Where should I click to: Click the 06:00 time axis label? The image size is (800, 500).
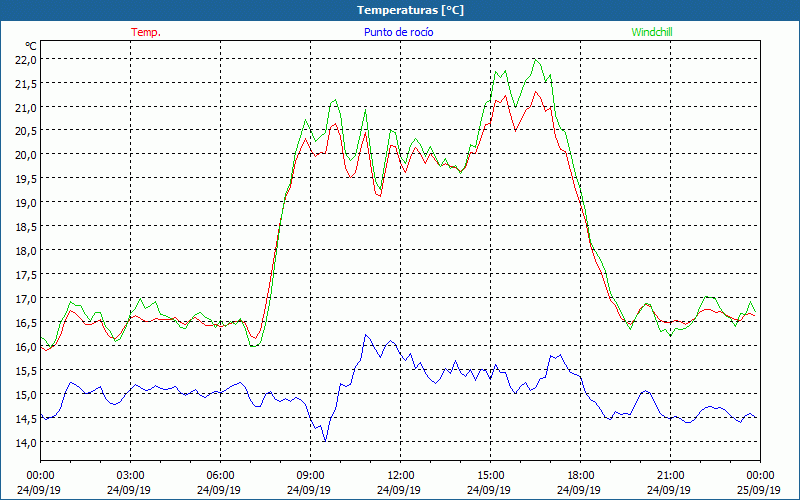(220, 476)
